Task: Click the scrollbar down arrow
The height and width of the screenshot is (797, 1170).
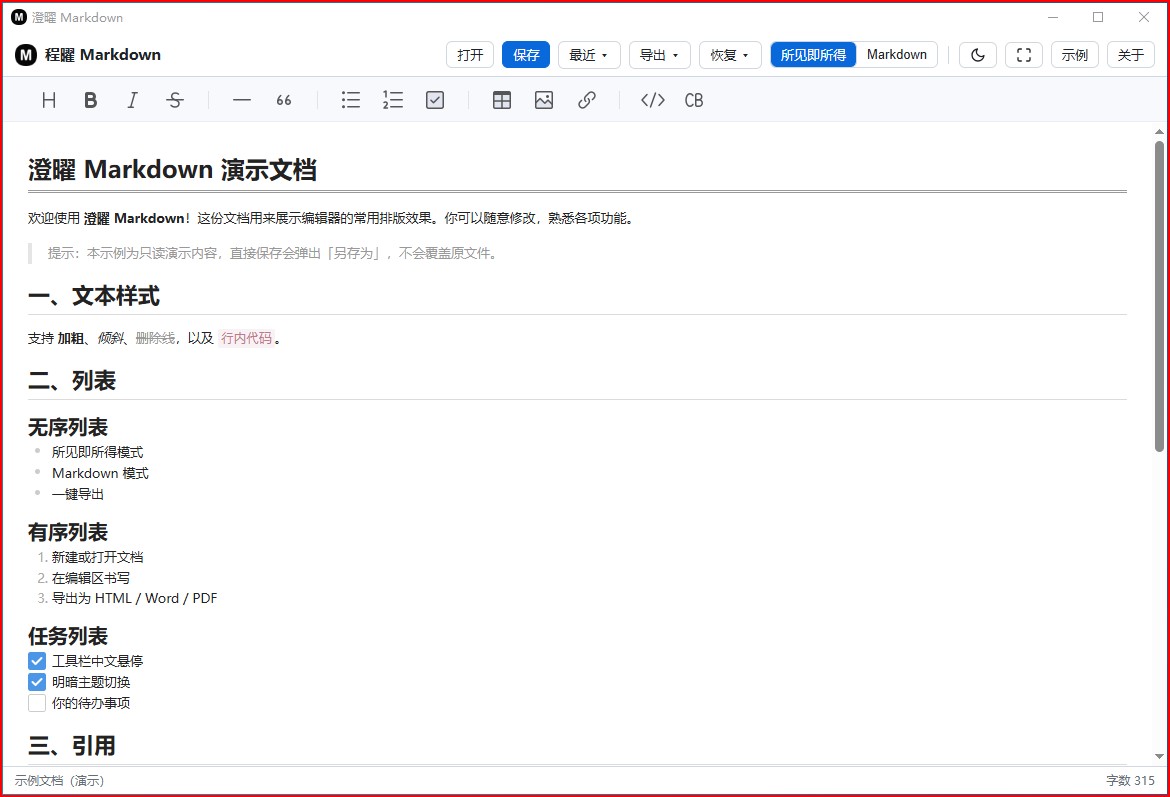Action: 1159,756
